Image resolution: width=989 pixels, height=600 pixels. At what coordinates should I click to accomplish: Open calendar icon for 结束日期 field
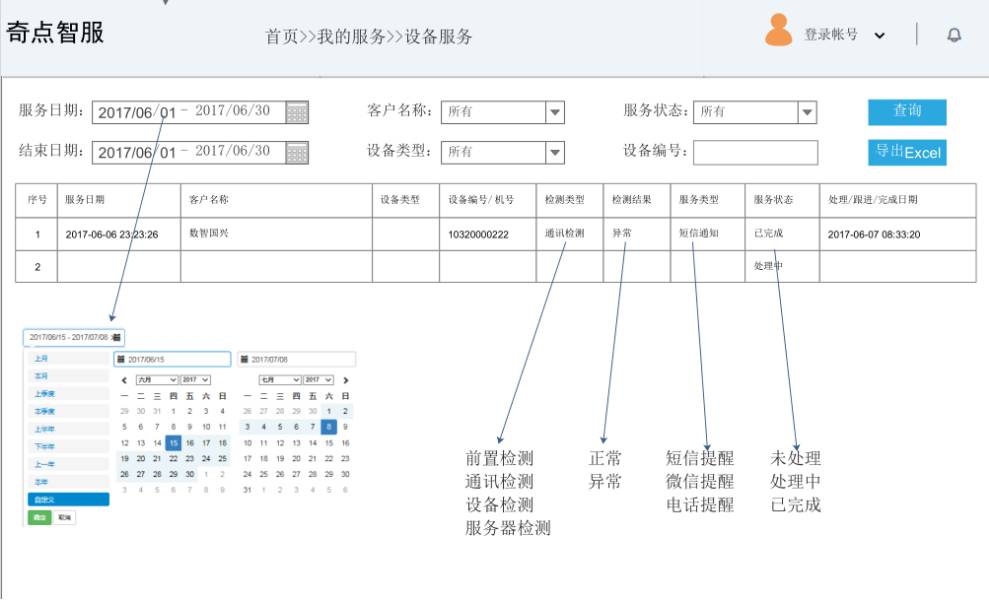point(297,152)
